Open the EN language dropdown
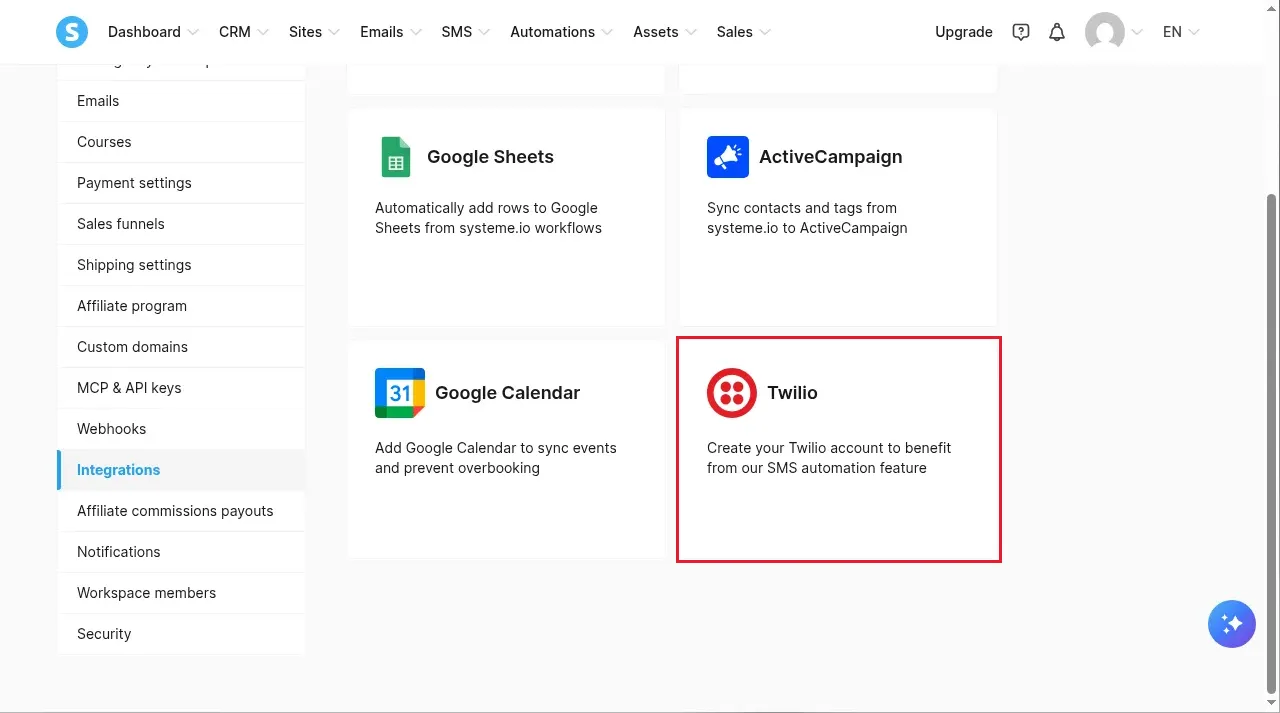 [1181, 32]
